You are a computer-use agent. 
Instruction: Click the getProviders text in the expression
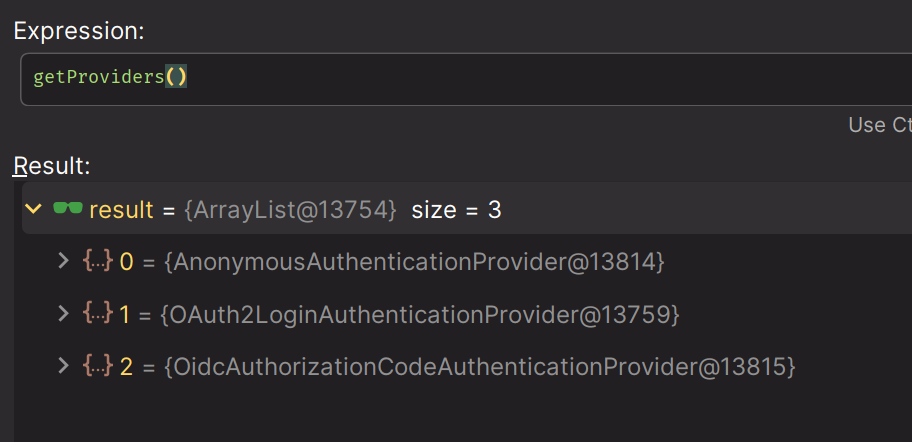98,78
